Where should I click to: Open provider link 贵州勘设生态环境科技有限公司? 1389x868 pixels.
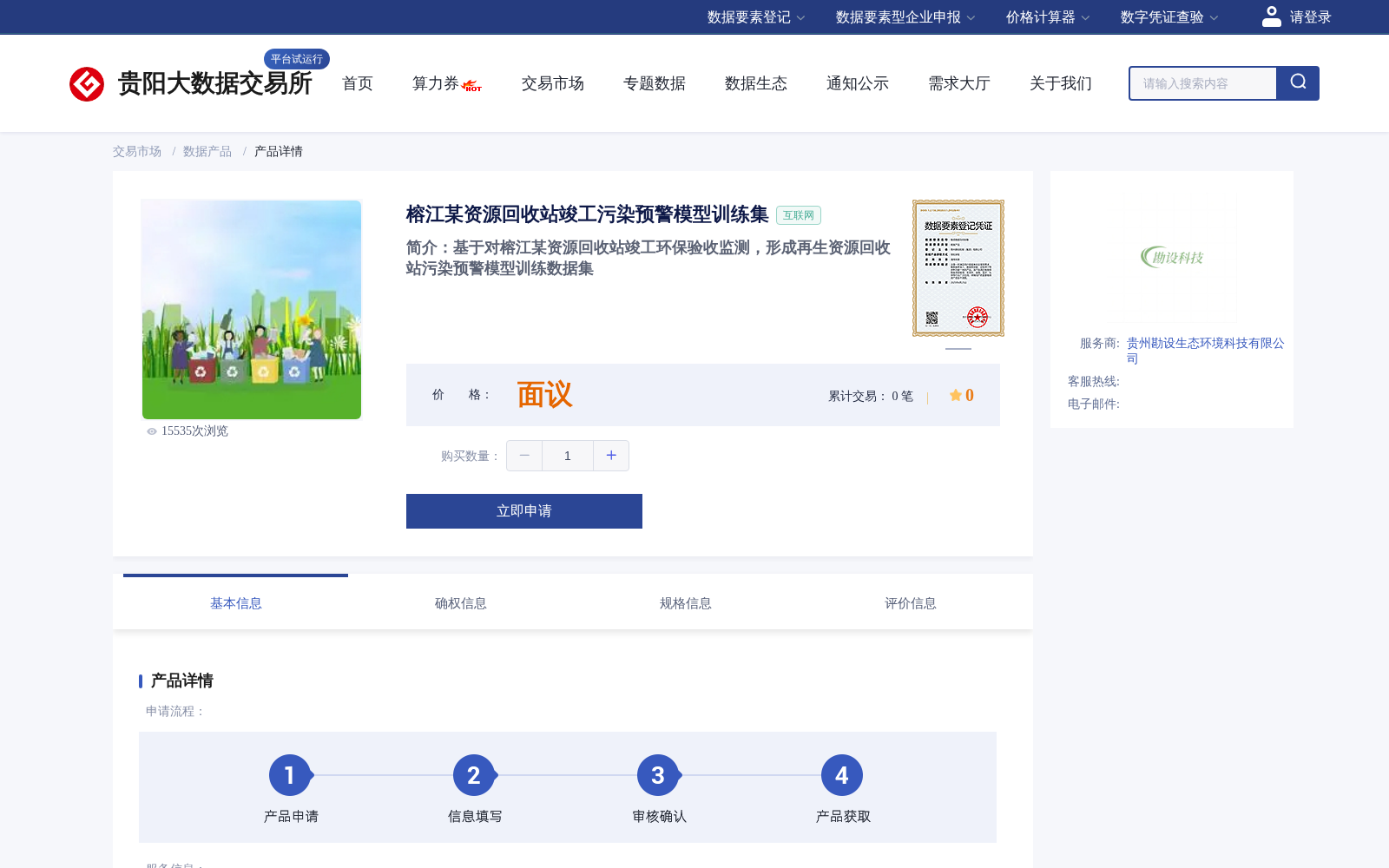(x=1205, y=351)
